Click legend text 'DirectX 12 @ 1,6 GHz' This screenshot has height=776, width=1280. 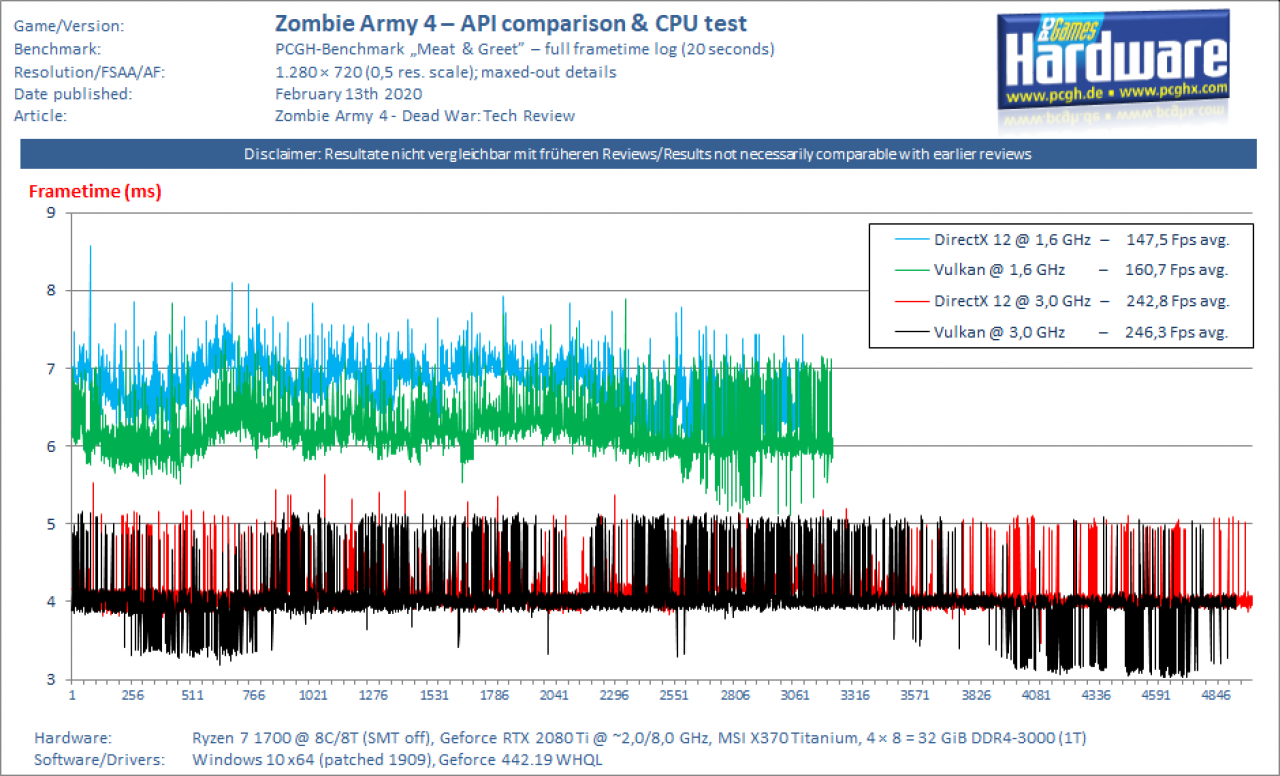click(1012, 240)
